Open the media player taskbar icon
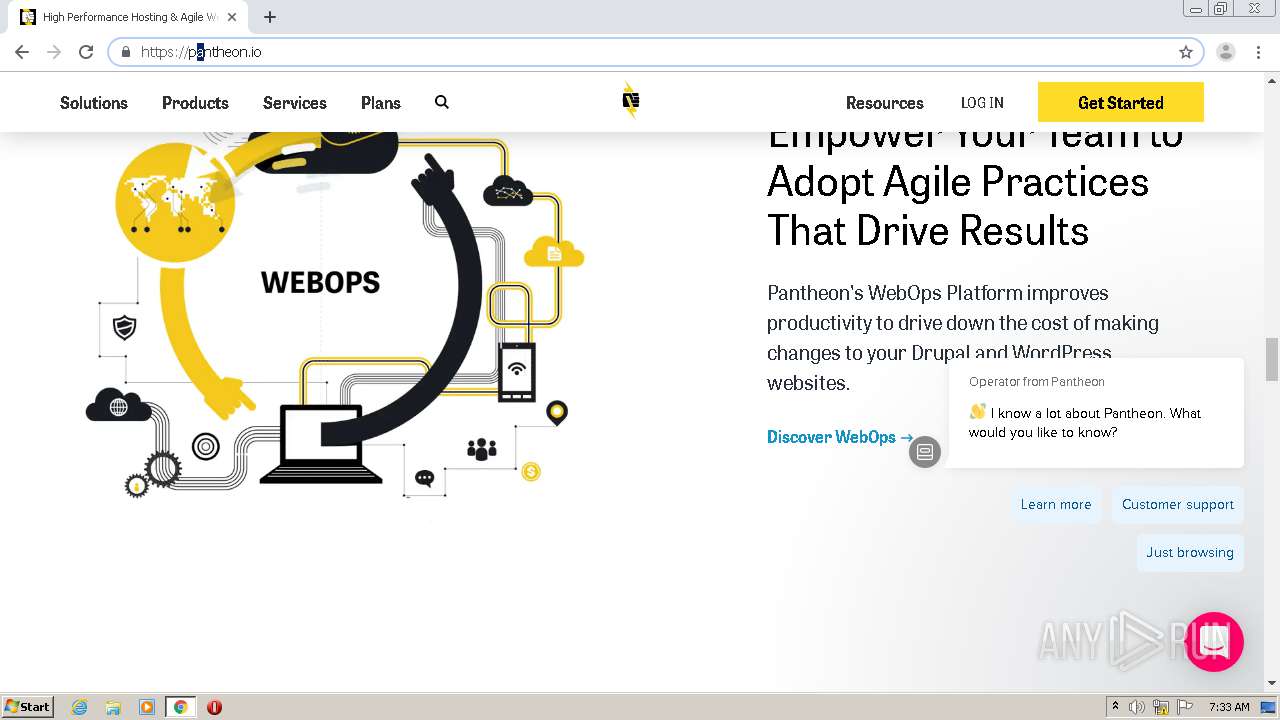1280x720 pixels. pos(147,707)
